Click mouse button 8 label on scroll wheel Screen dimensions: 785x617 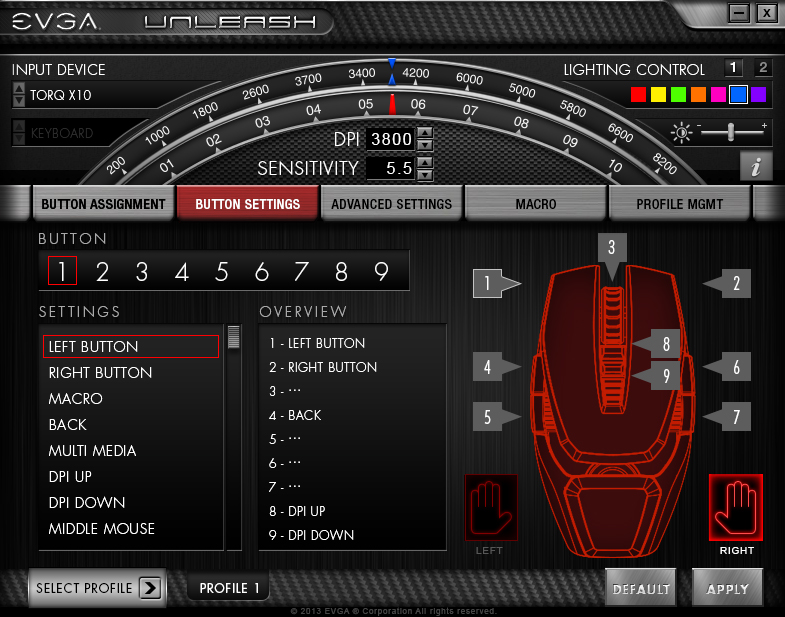pyautogui.click(x=664, y=343)
